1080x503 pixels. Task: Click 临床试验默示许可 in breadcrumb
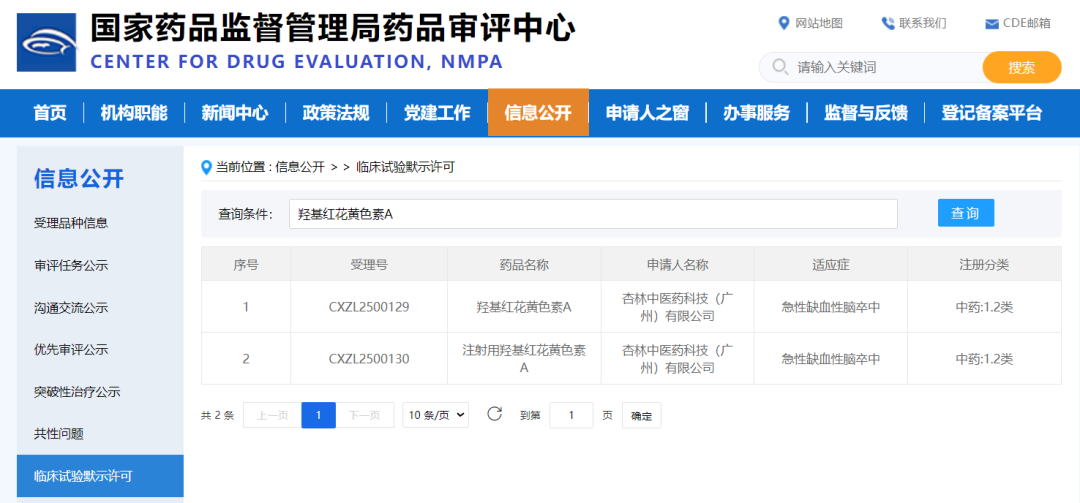[x=405, y=167]
